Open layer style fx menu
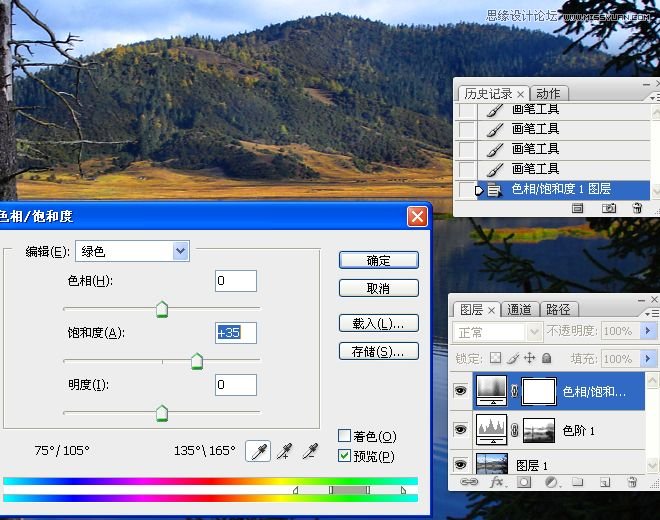The width and height of the screenshot is (660, 520). click(497, 482)
